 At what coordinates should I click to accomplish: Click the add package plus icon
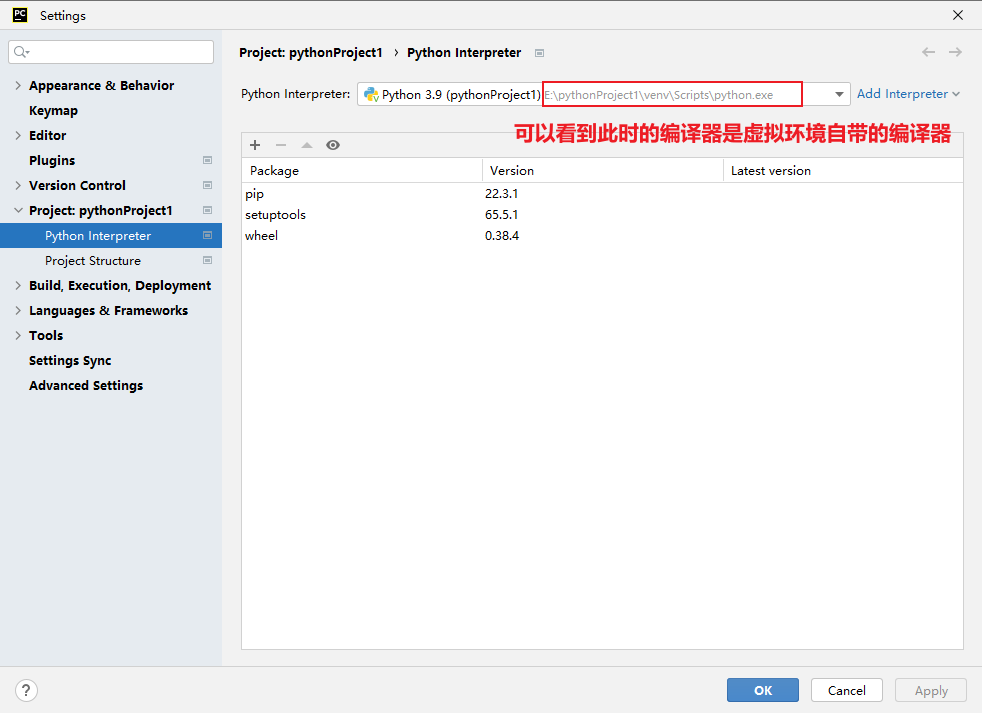click(x=255, y=145)
